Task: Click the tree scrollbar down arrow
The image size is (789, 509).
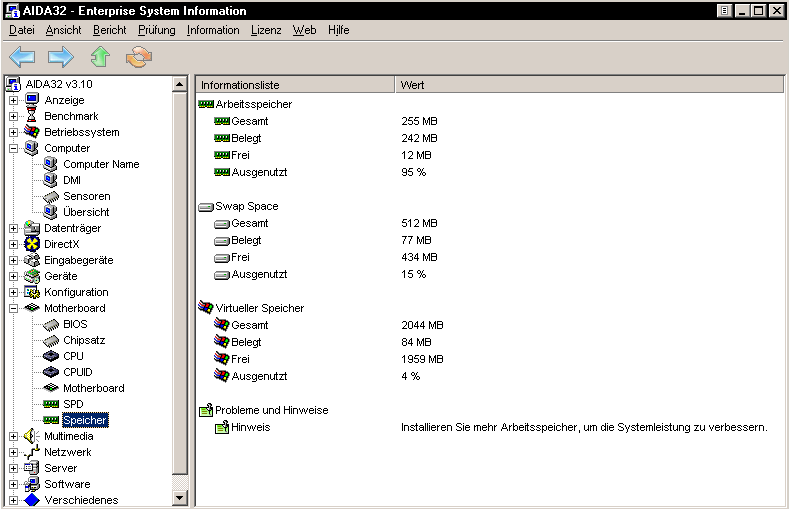Action: tap(180, 498)
